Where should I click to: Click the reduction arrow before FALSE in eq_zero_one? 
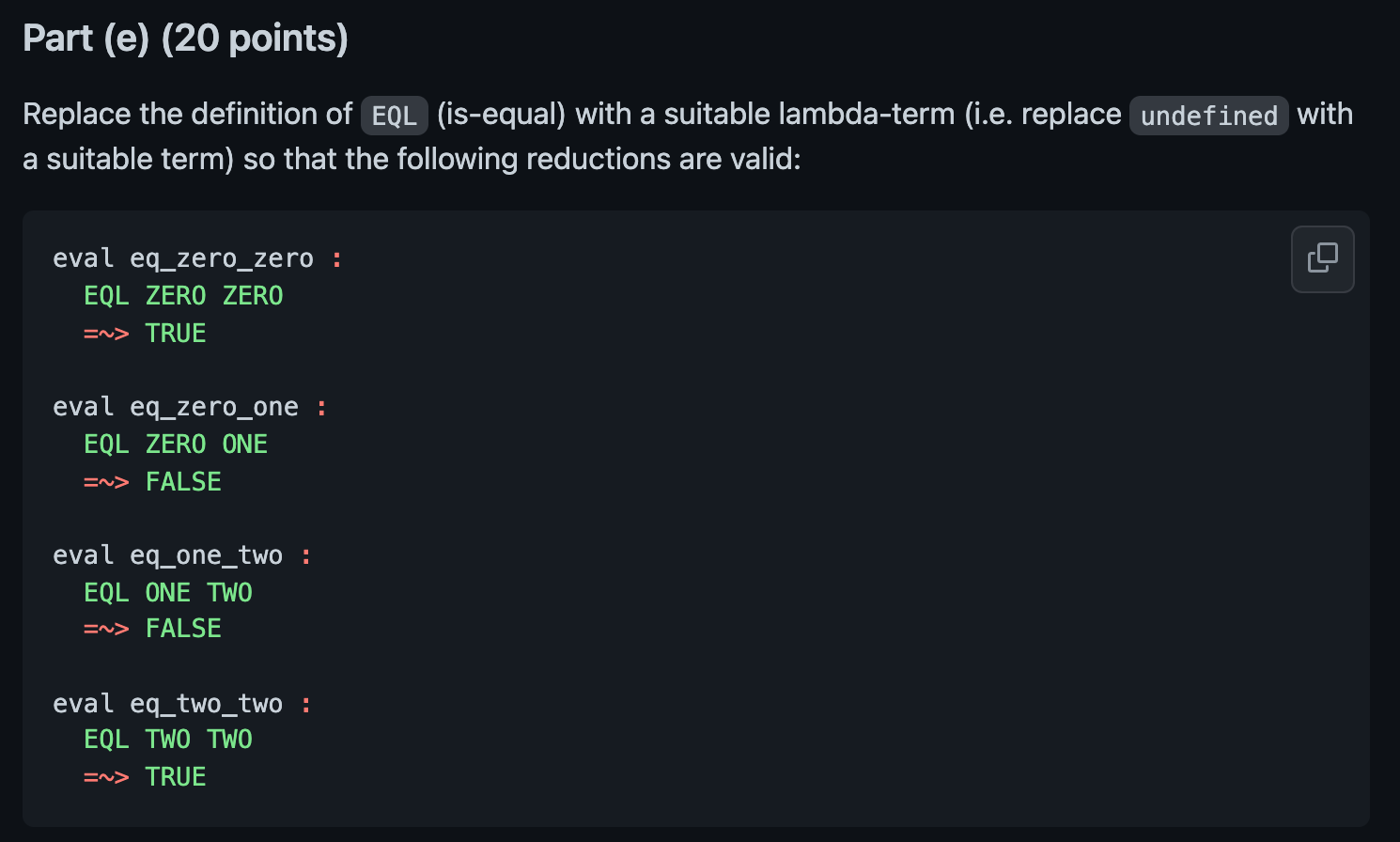104,480
